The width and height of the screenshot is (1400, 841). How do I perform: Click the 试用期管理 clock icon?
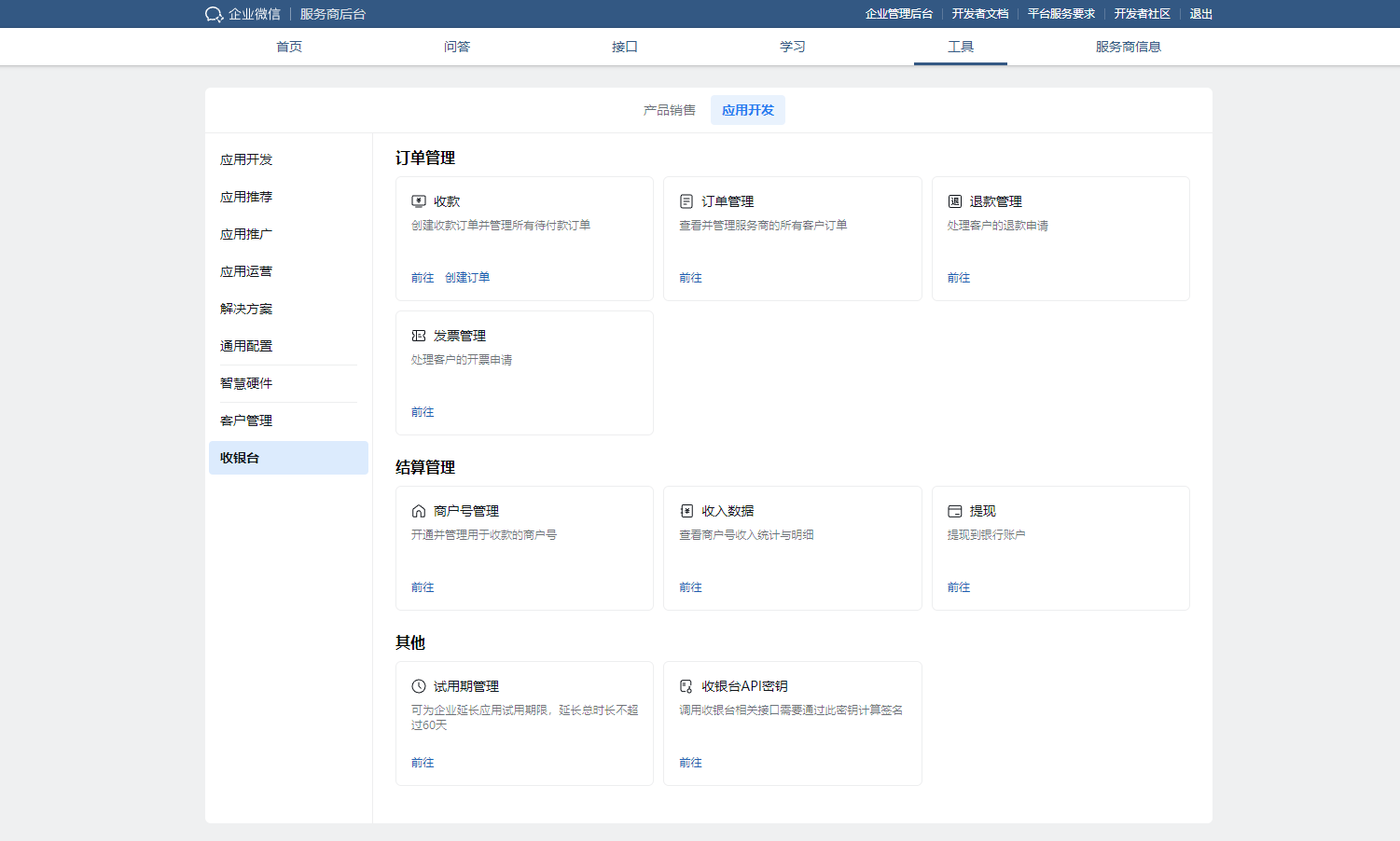coord(419,686)
